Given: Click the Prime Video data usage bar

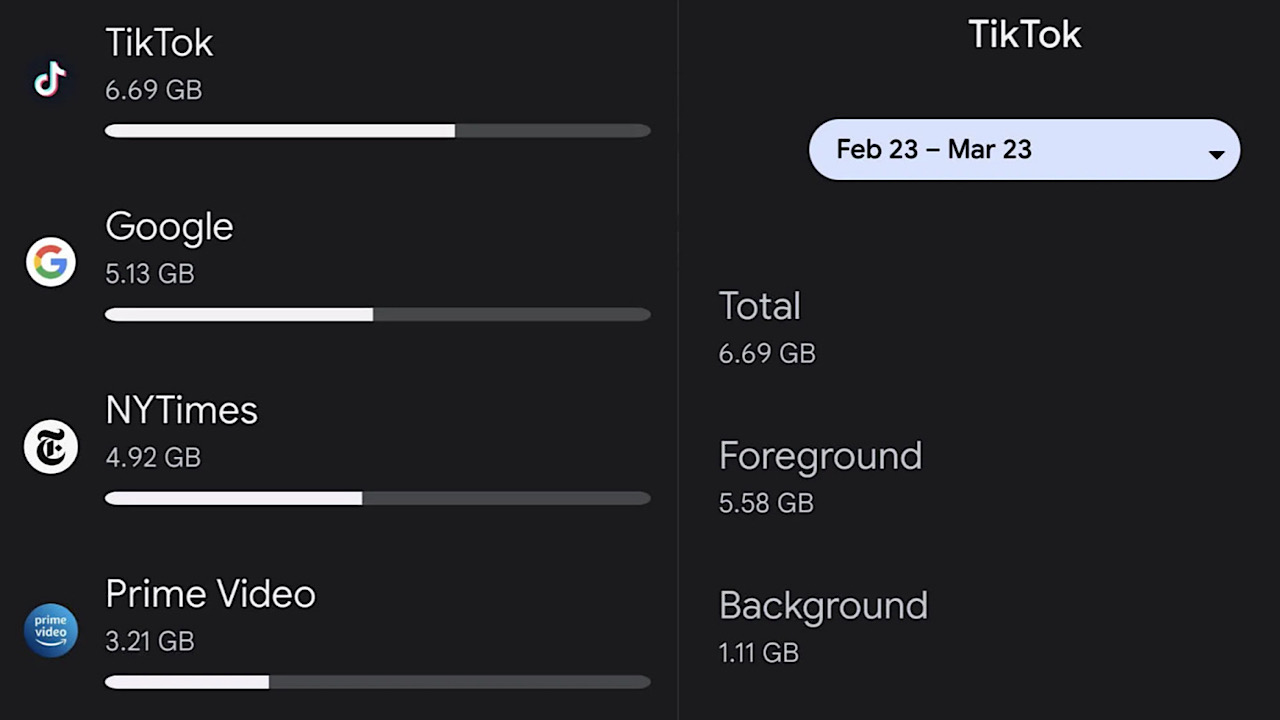Looking at the screenshot, I should pos(377,682).
